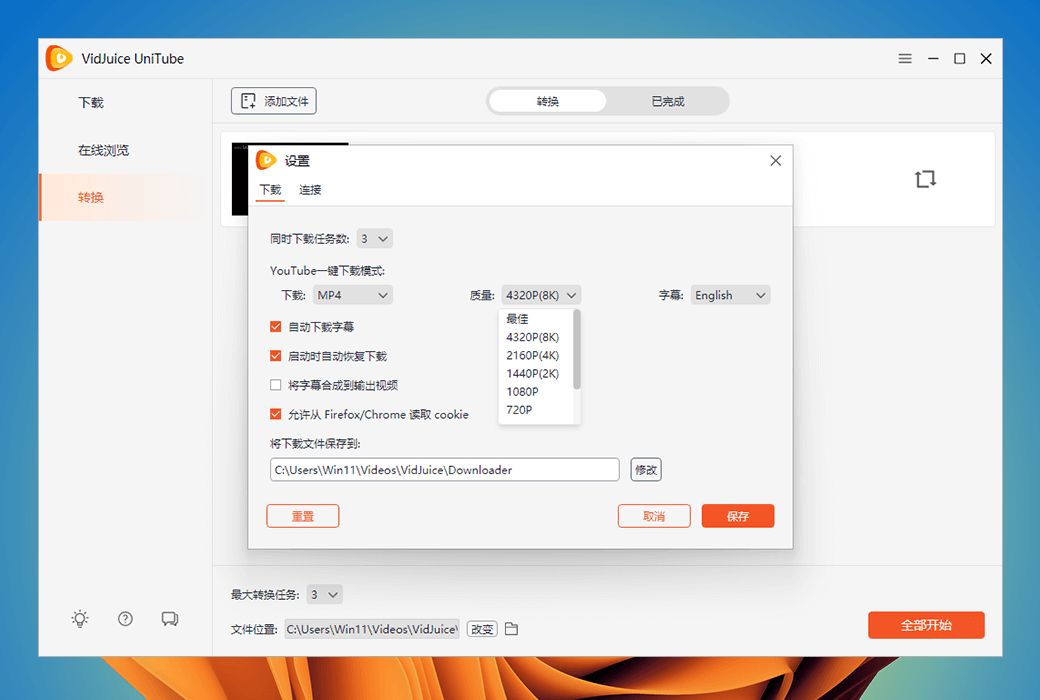Open the hamburger menu in title bar
The height and width of the screenshot is (700, 1040).
pos(905,58)
